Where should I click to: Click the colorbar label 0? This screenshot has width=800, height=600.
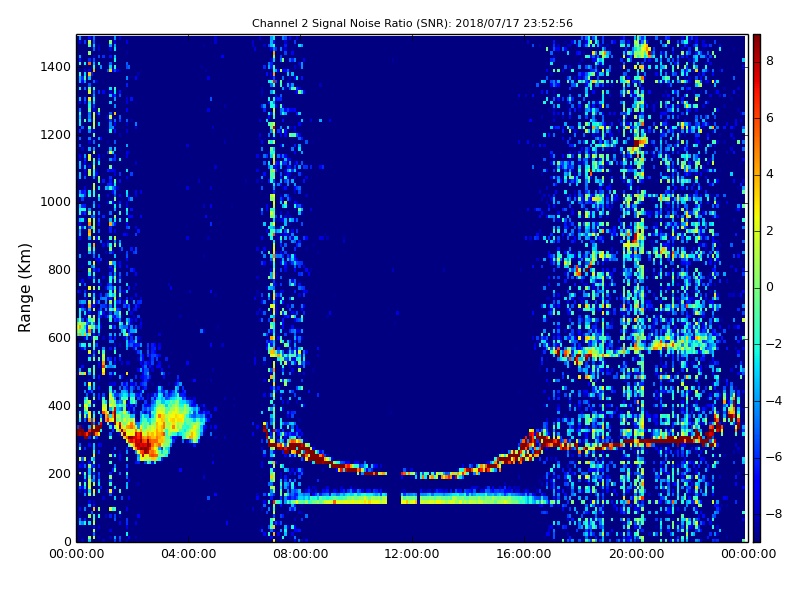click(770, 287)
